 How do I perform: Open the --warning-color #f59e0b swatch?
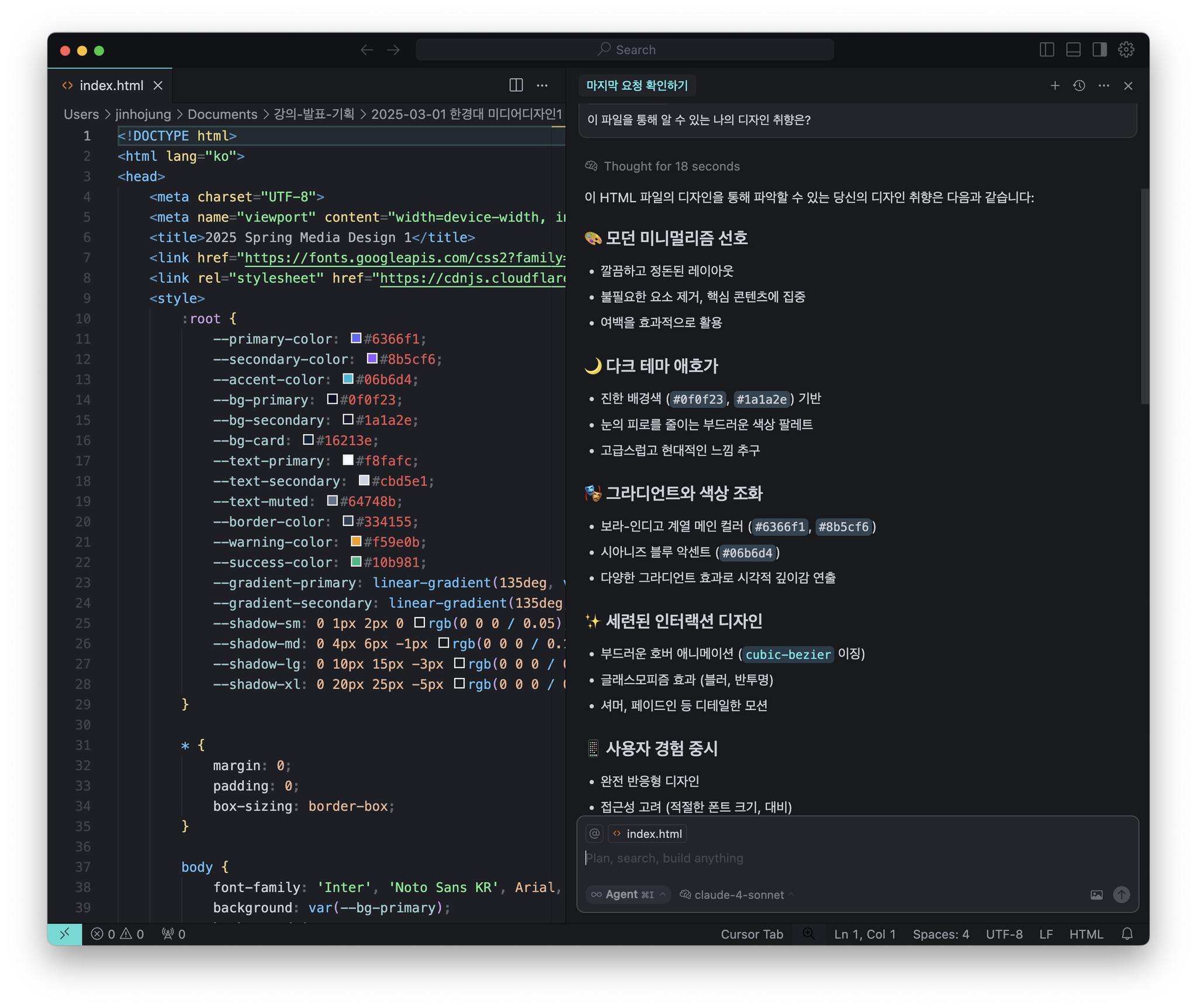tap(356, 541)
